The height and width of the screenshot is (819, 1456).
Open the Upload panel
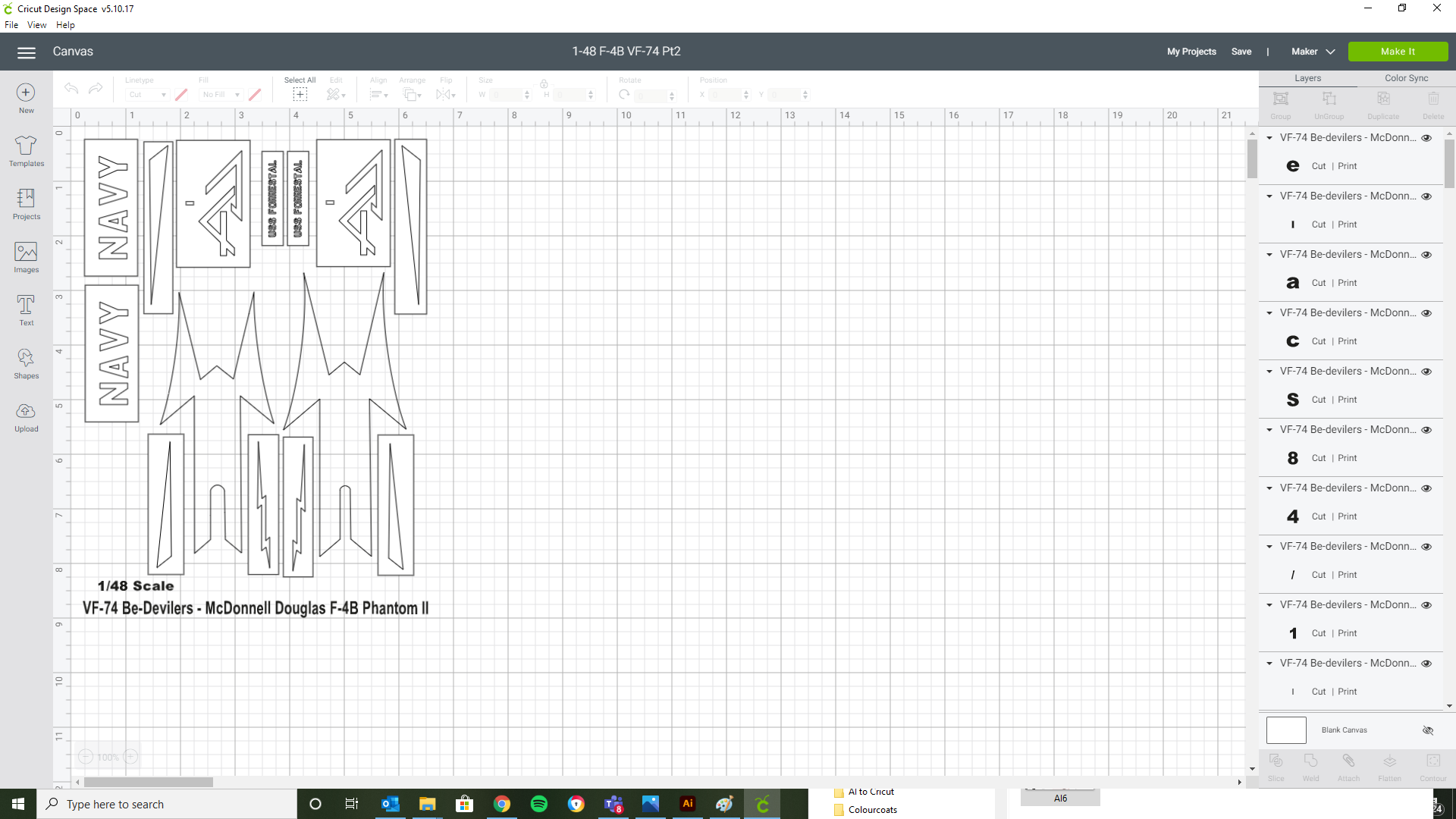26,416
